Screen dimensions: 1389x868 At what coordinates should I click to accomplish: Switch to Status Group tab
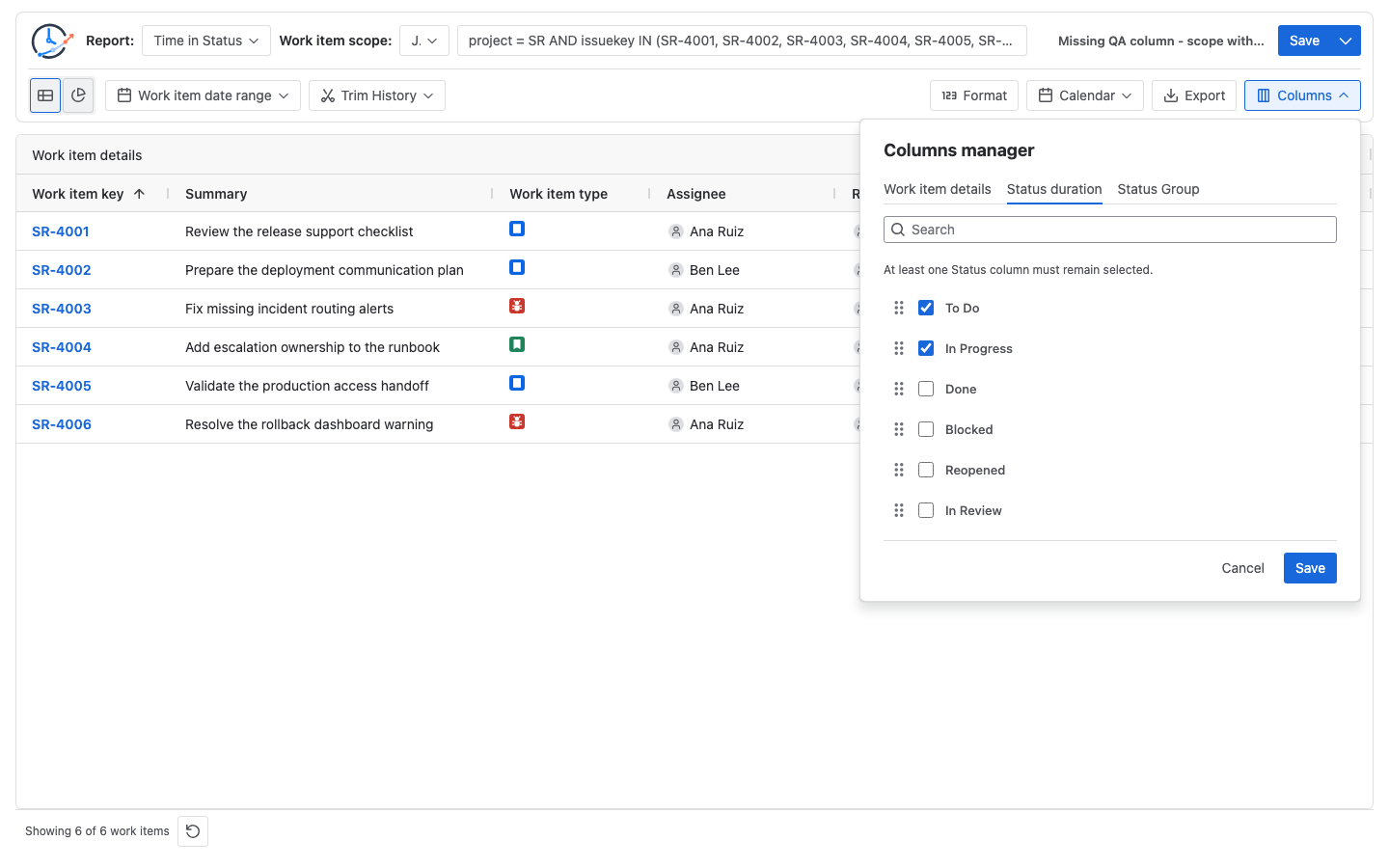[1158, 189]
